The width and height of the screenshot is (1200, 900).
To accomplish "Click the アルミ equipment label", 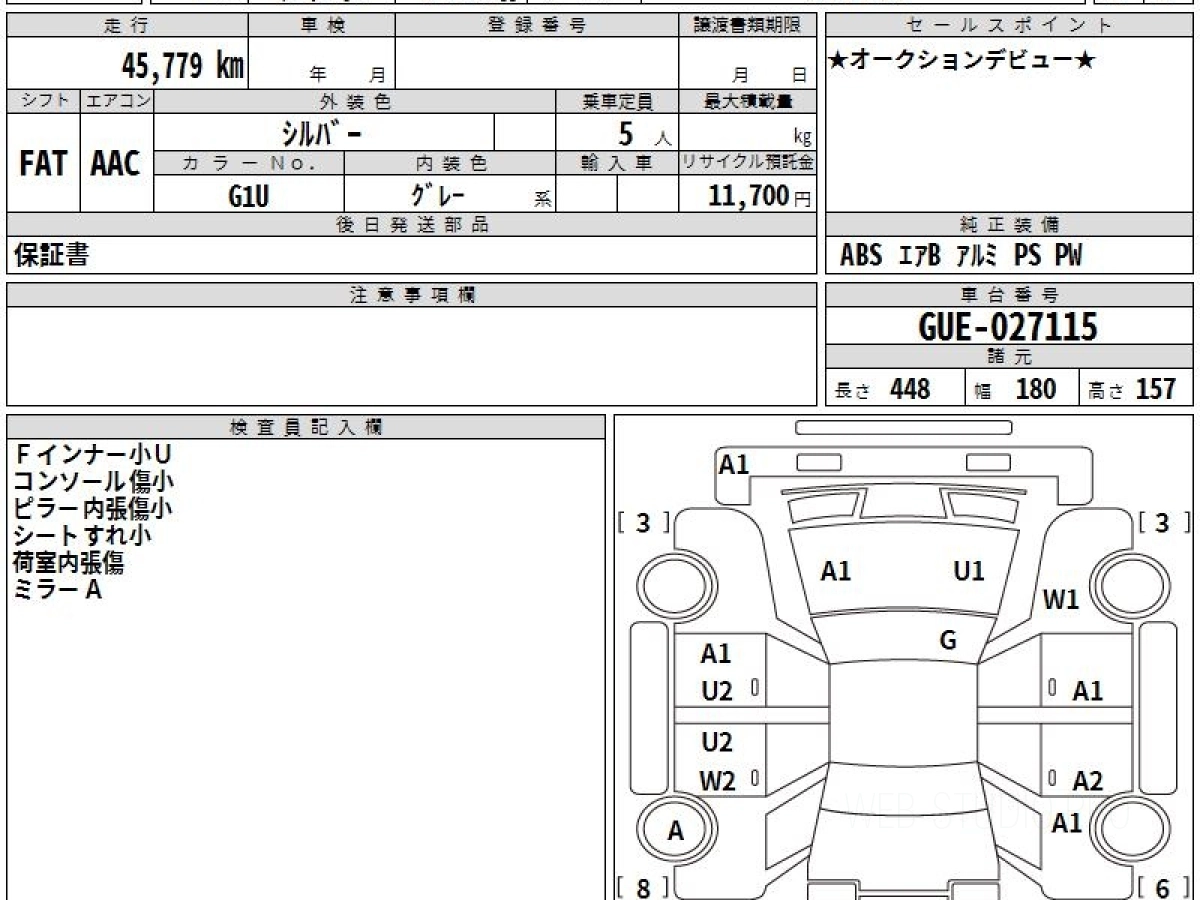I will (x=977, y=256).
